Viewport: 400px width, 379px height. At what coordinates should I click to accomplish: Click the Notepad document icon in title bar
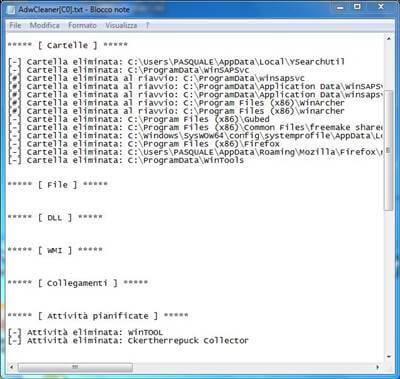point(12,9)
